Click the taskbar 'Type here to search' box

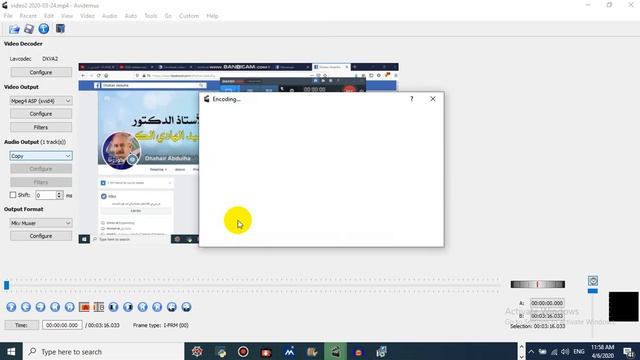(104, 351)
